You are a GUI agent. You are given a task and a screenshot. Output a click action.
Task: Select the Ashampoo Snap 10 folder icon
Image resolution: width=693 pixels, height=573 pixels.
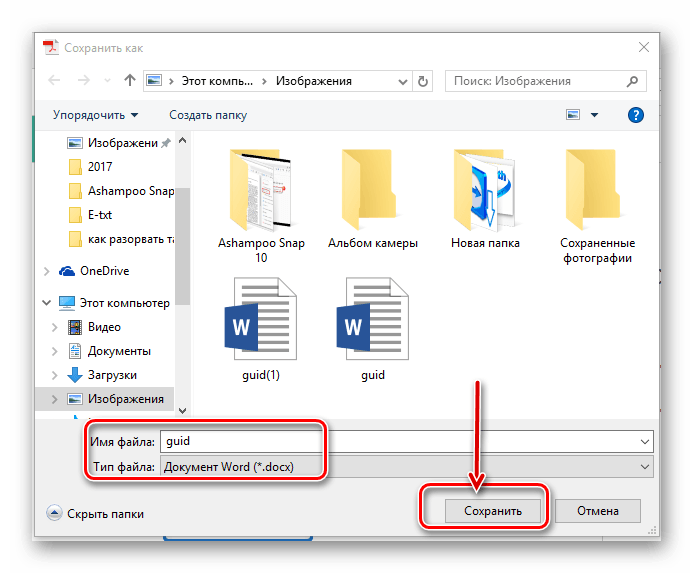261,190
